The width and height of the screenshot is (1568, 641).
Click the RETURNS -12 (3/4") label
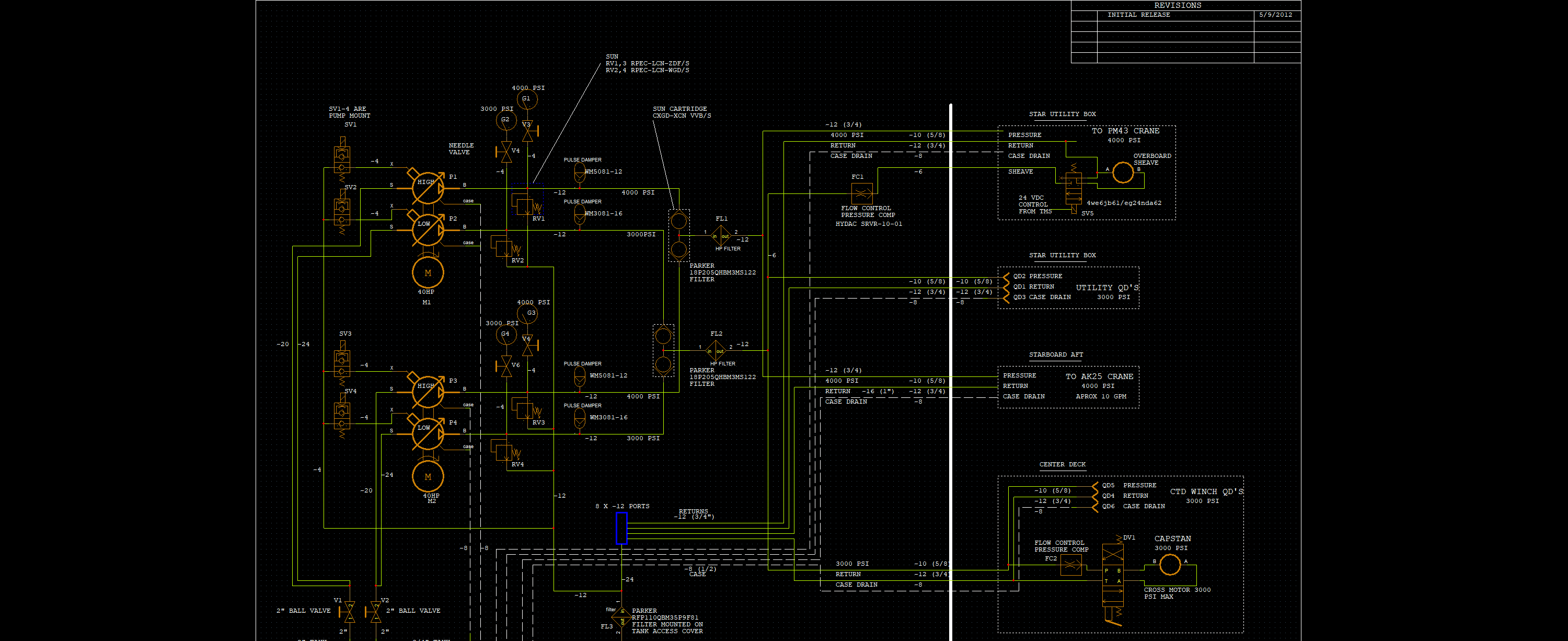(x=693, y=514)
